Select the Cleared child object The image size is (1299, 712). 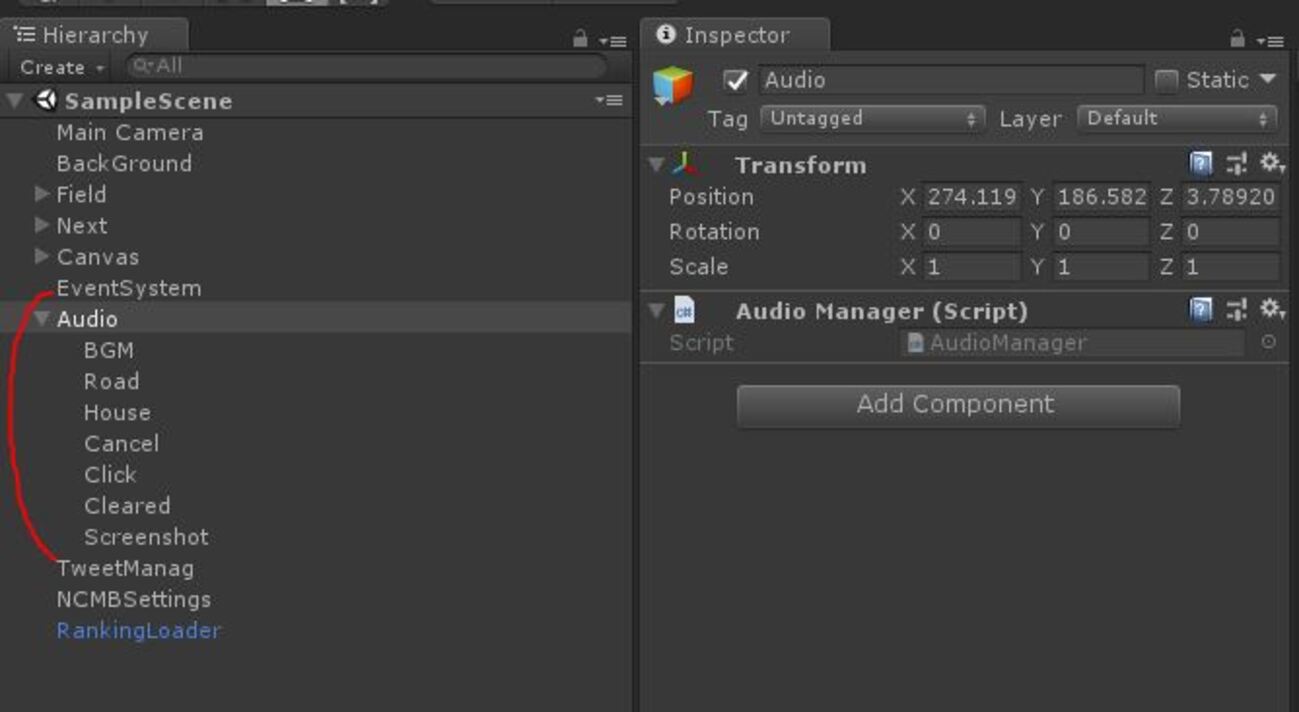tap(127, 505)
